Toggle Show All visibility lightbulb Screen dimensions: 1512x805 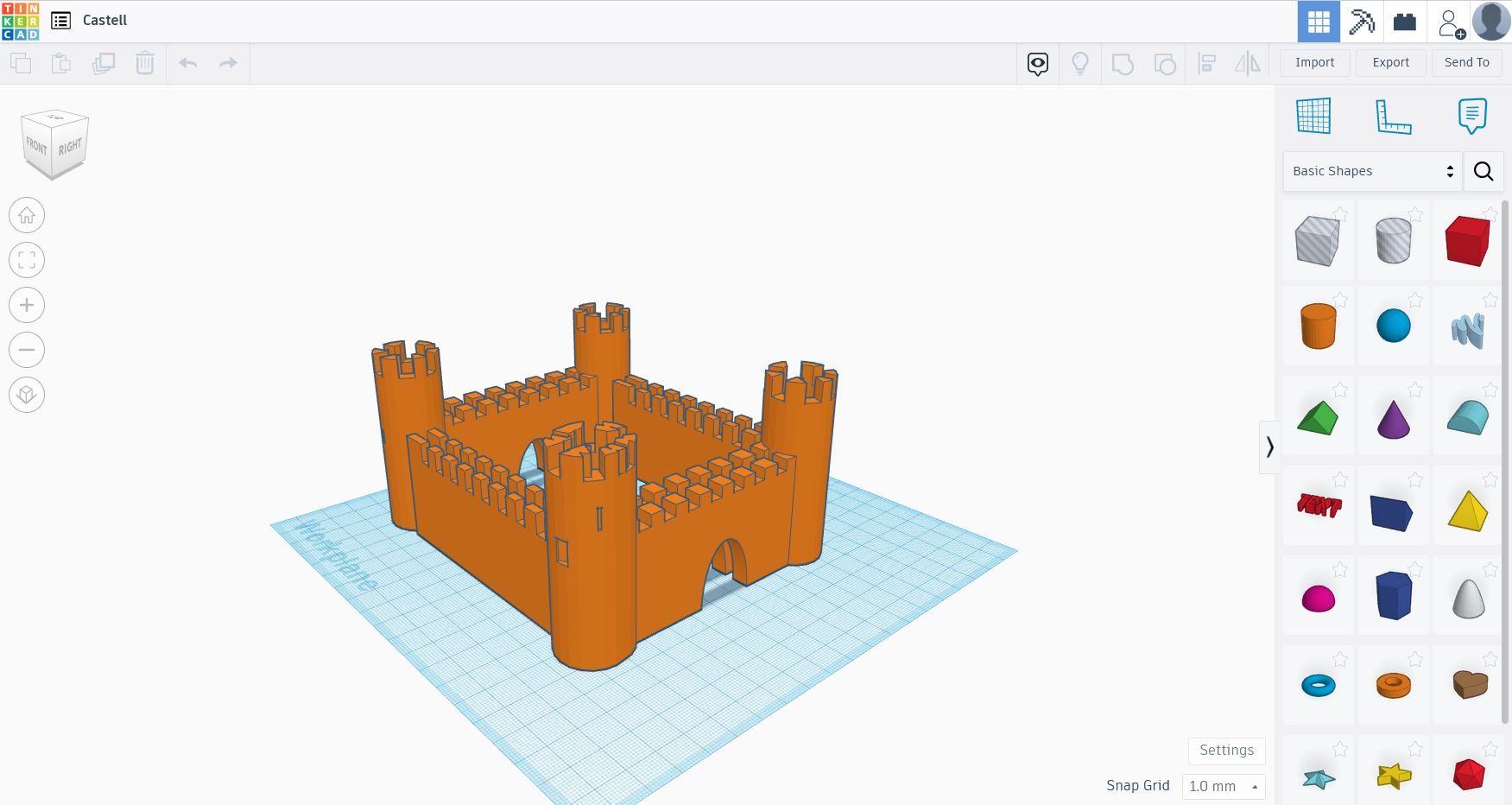point(1079,63)
